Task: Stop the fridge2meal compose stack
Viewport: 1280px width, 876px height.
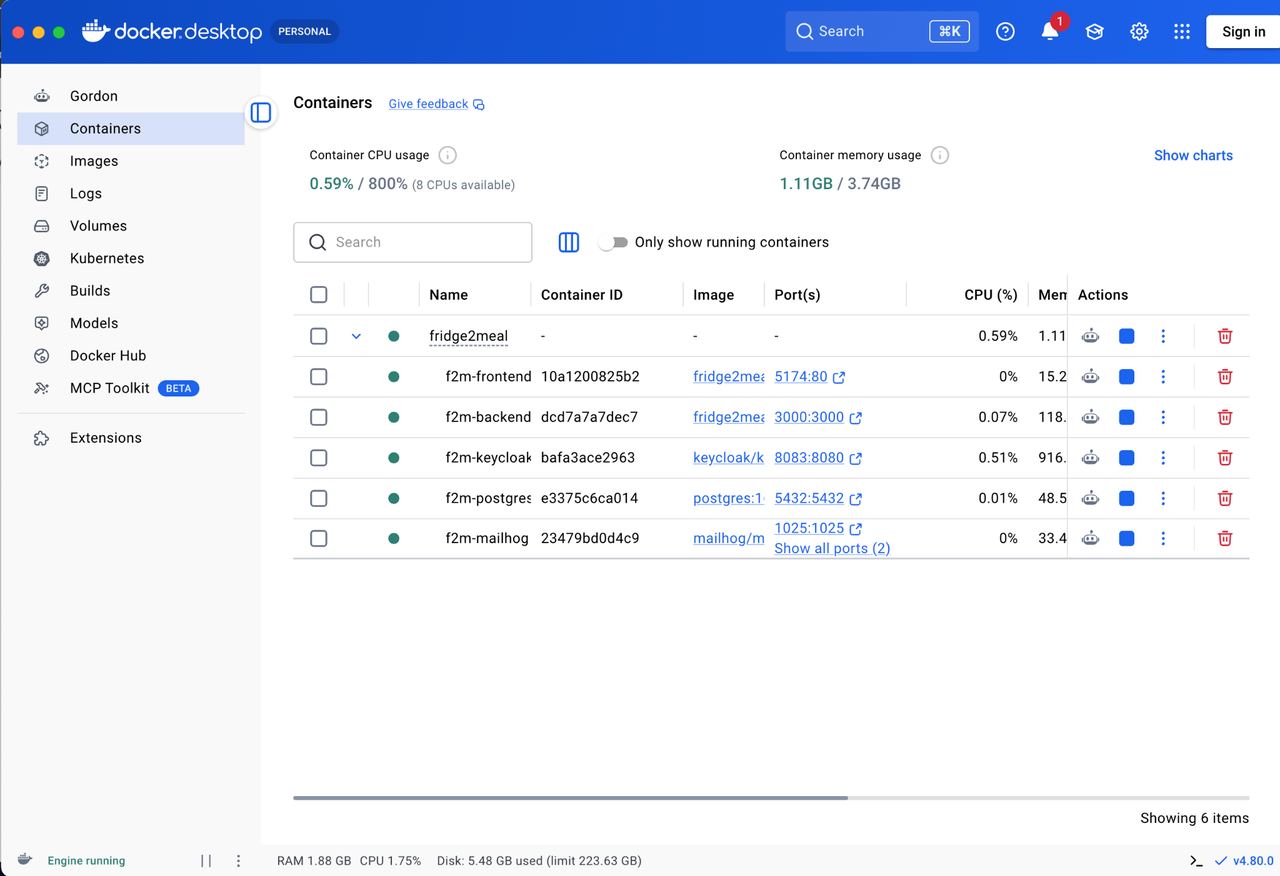Action: click(1127, 336)
